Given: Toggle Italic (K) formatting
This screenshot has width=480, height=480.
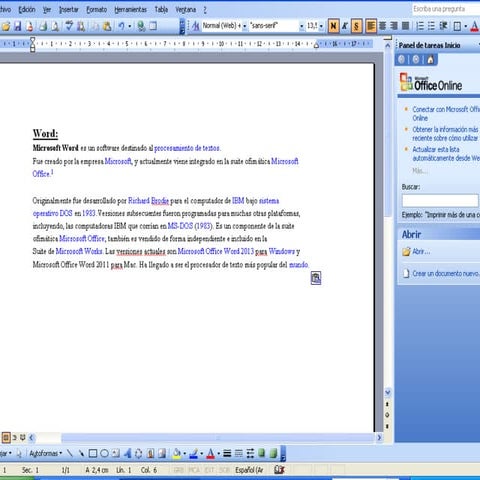Looking at the screenshot, I should click(345, 26).
